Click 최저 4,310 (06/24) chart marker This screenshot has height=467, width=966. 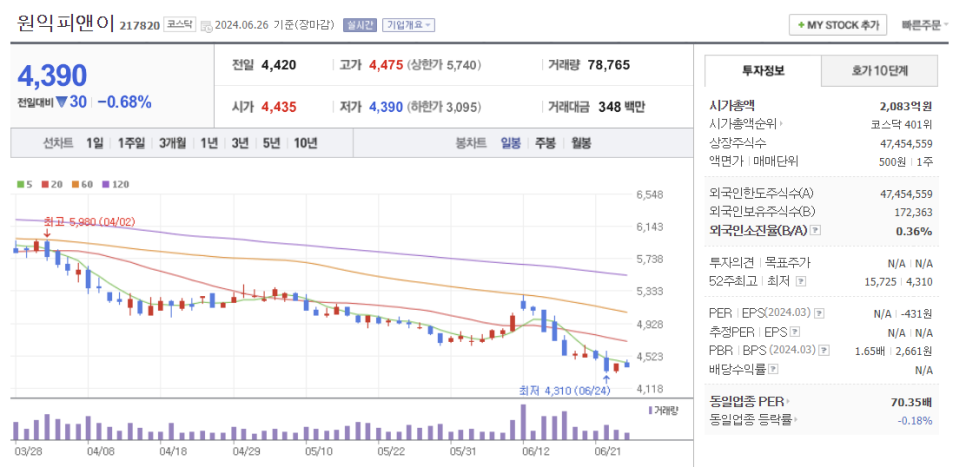pos(564,390)
